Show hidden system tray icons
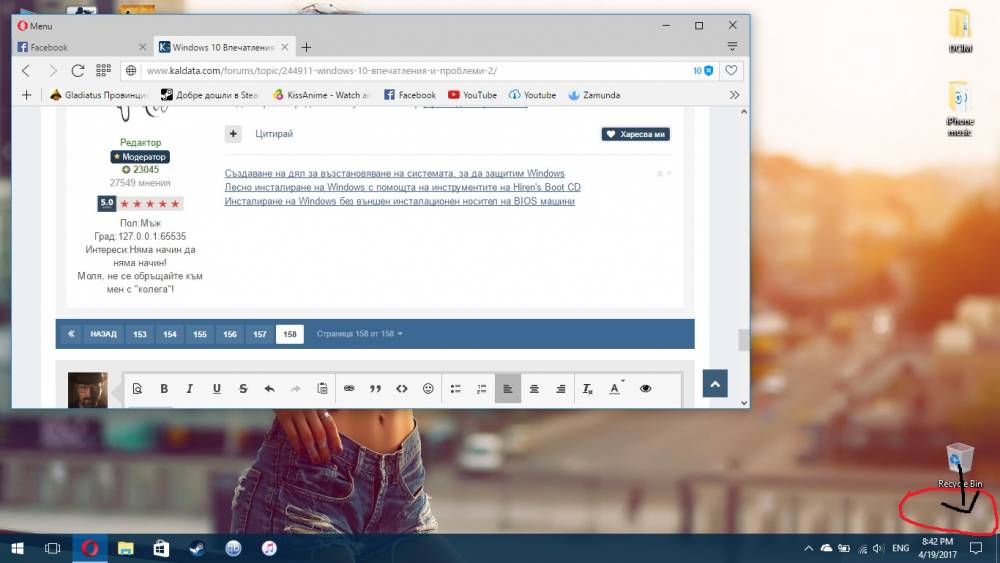Image resolution: width=1000 pixels, height=563 pixels. point(808,548)
